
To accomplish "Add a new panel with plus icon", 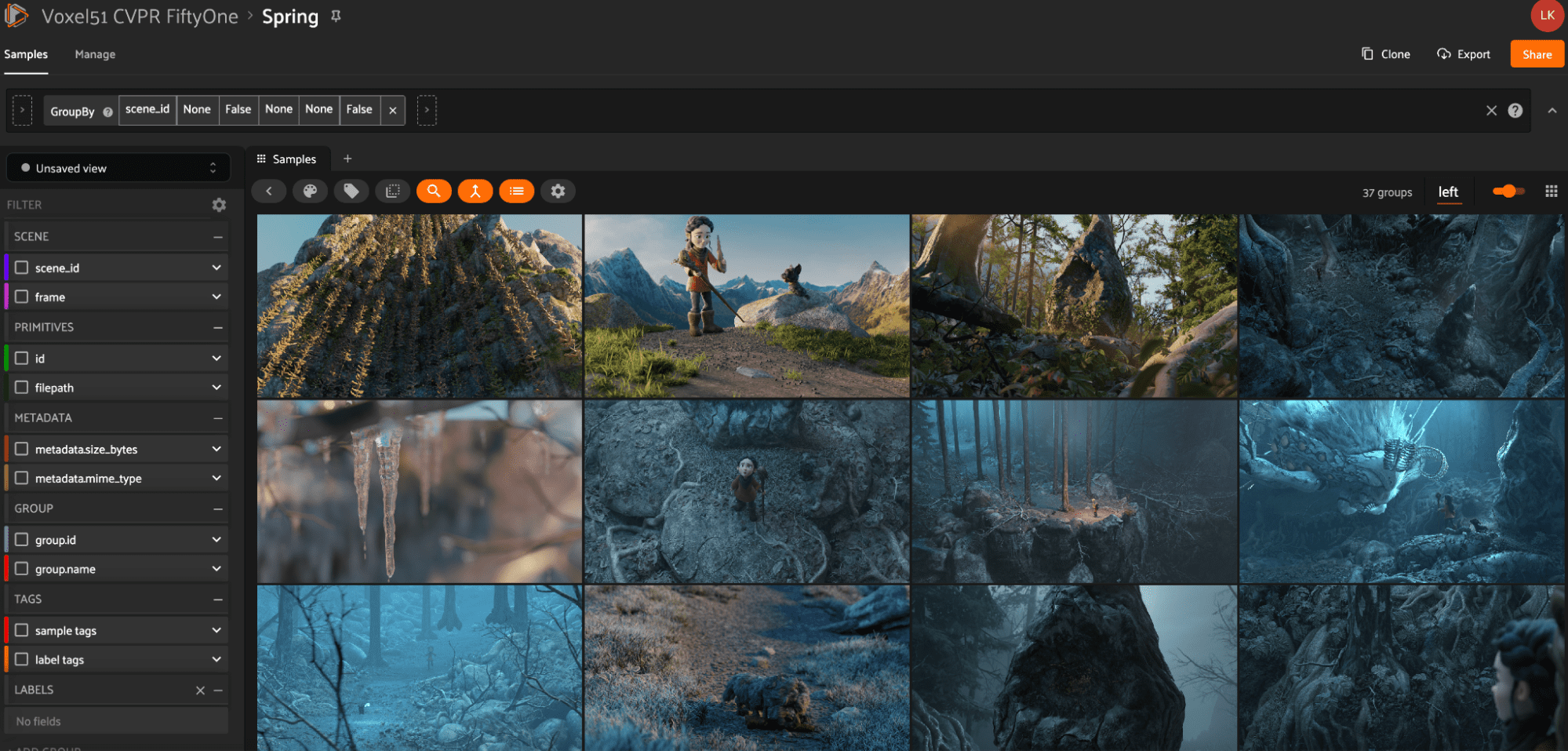I will pyautogui.click(x=347, y=159).
